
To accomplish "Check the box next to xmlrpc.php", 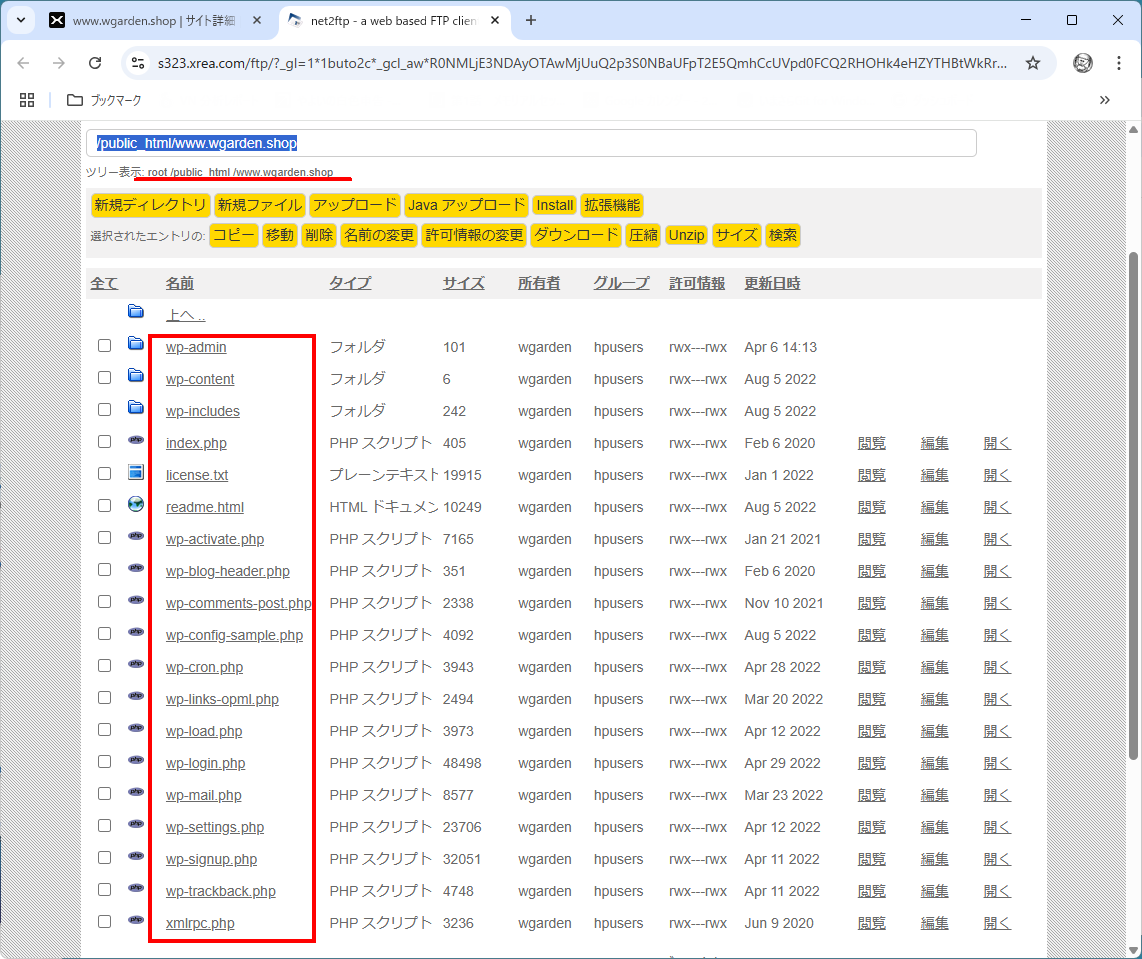I will click(104, 922).
